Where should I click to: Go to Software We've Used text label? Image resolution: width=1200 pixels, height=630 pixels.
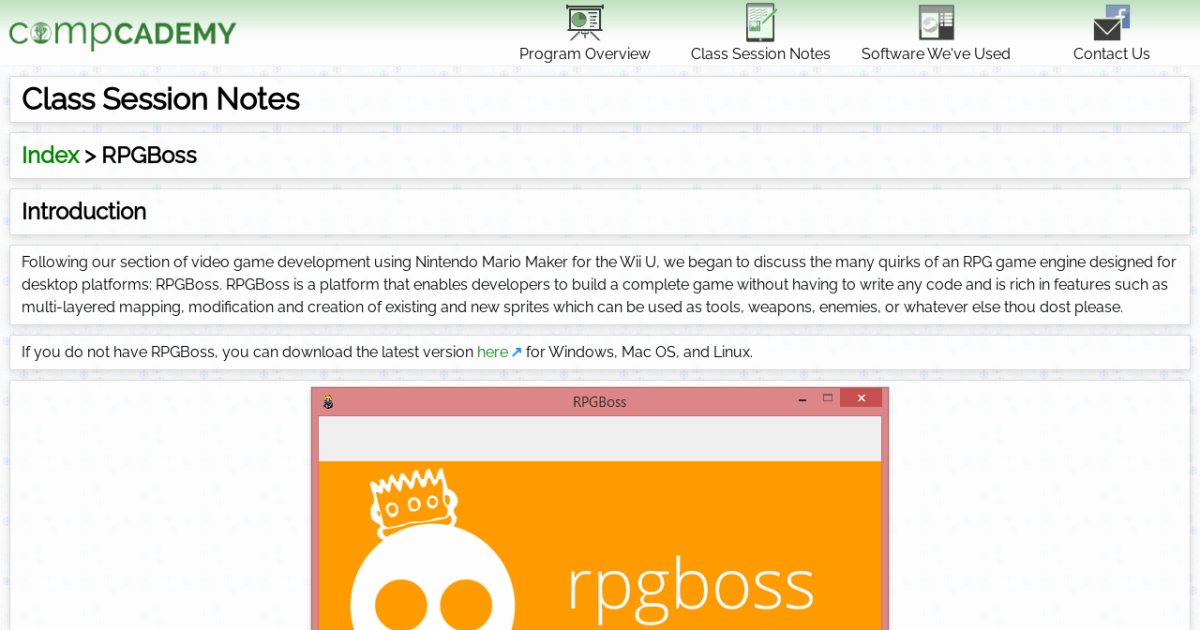(936, 54)
